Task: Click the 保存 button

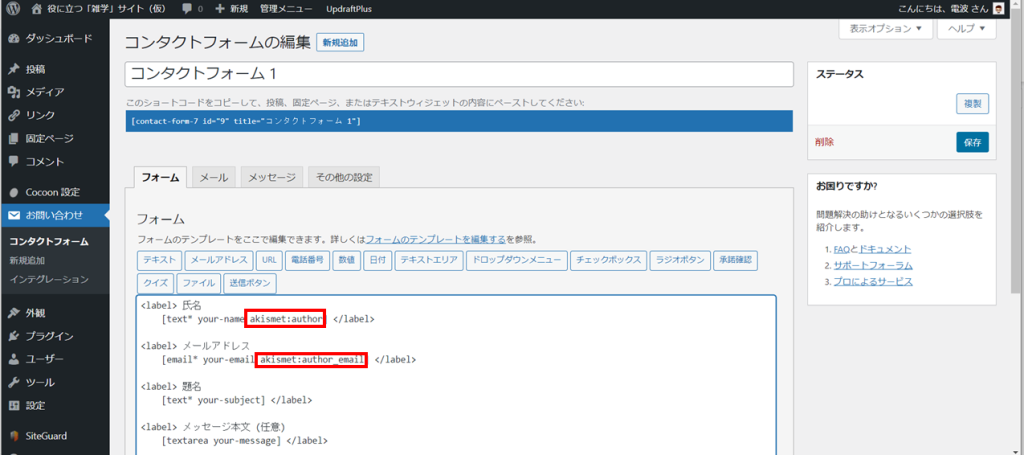Action: tap(972, 142)
